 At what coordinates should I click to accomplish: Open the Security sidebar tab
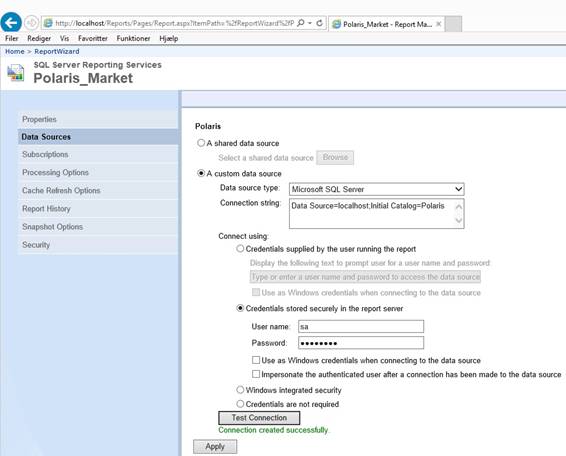point(98,245)
